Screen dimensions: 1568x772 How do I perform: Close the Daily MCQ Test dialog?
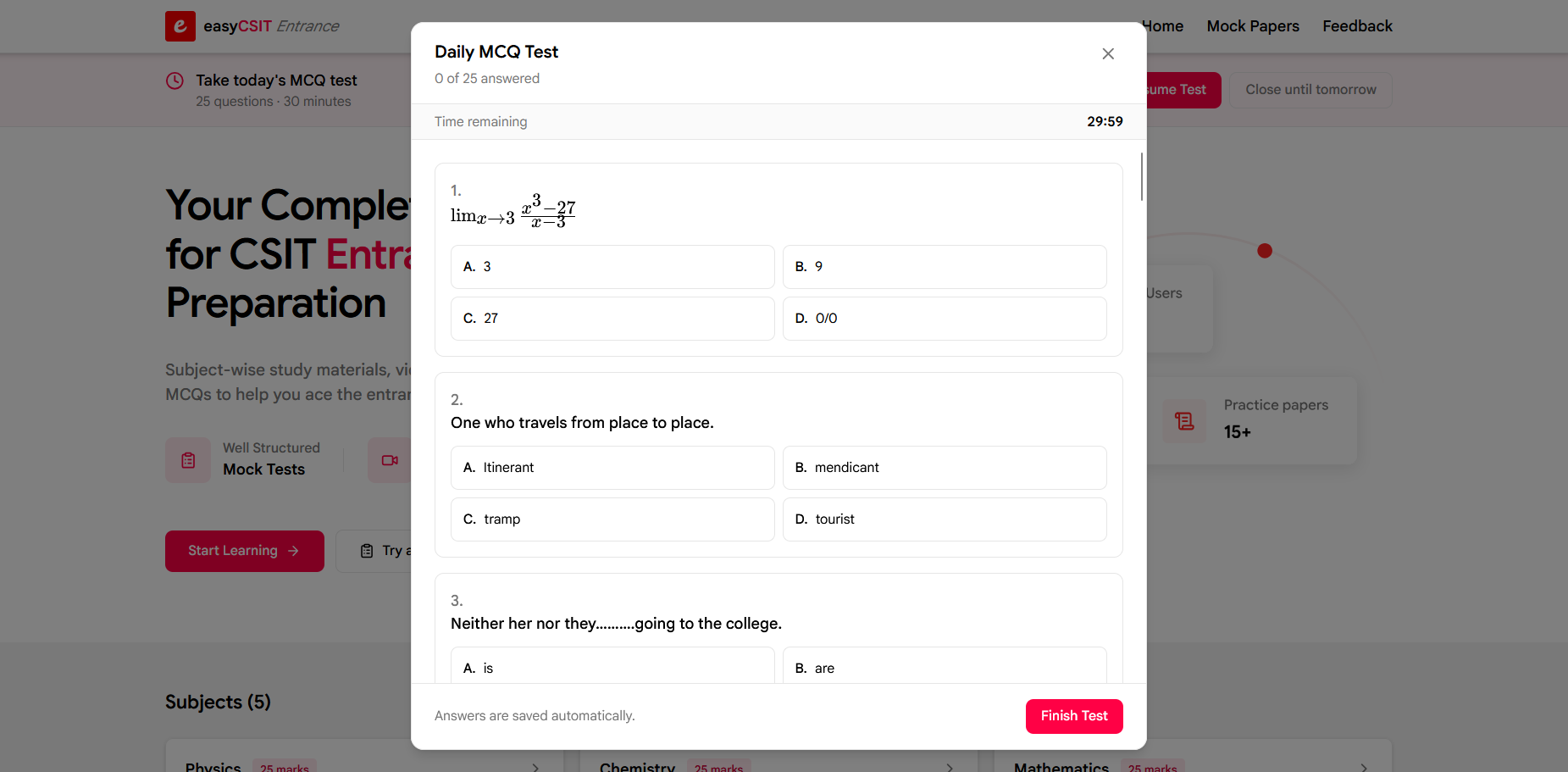tap(1107, 53)
